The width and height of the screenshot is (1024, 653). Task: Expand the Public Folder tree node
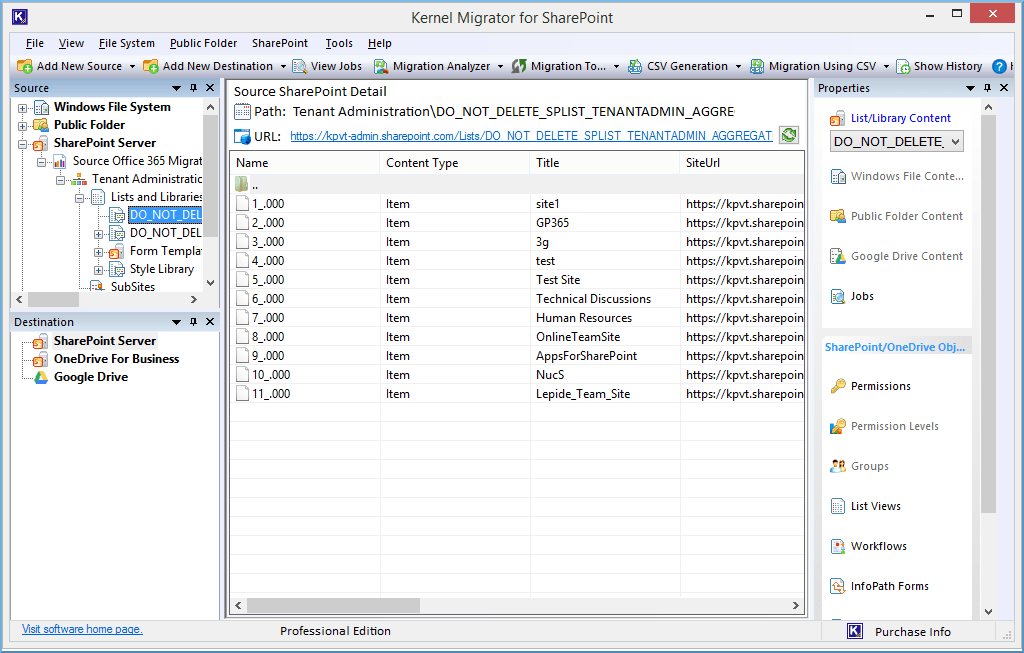tap(22, 126)
